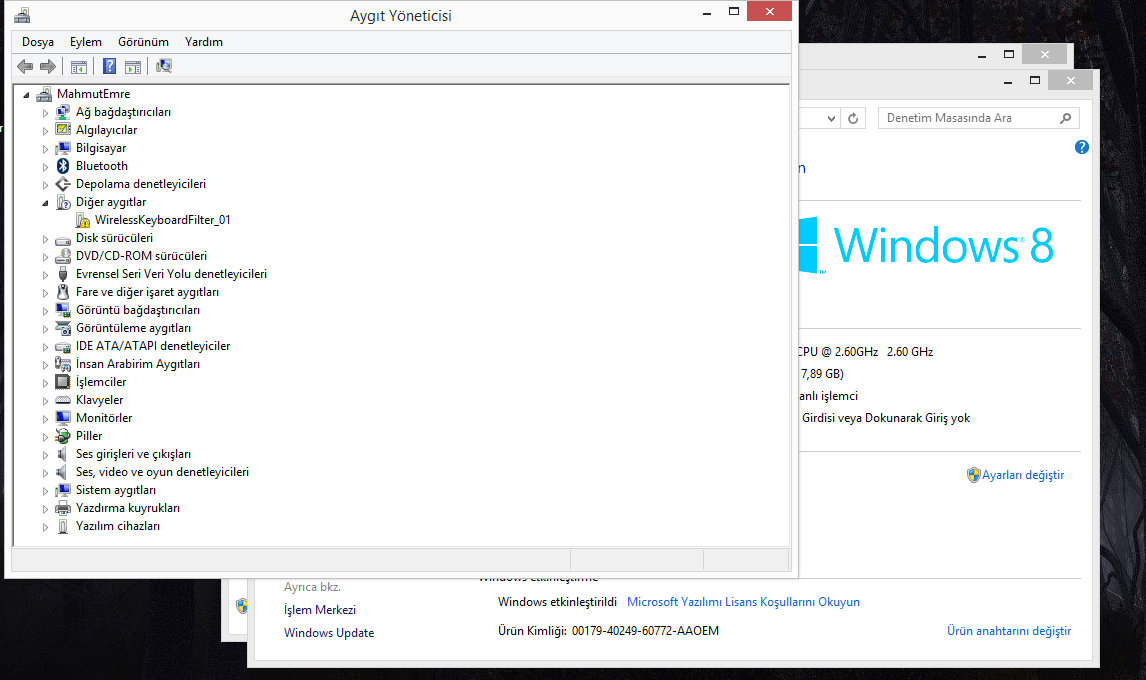The height and width of the screenshot is (680, 1146).
Task: Click the DVD/CD-ROM sürücüleri disc icon
Action: point(63,256)
